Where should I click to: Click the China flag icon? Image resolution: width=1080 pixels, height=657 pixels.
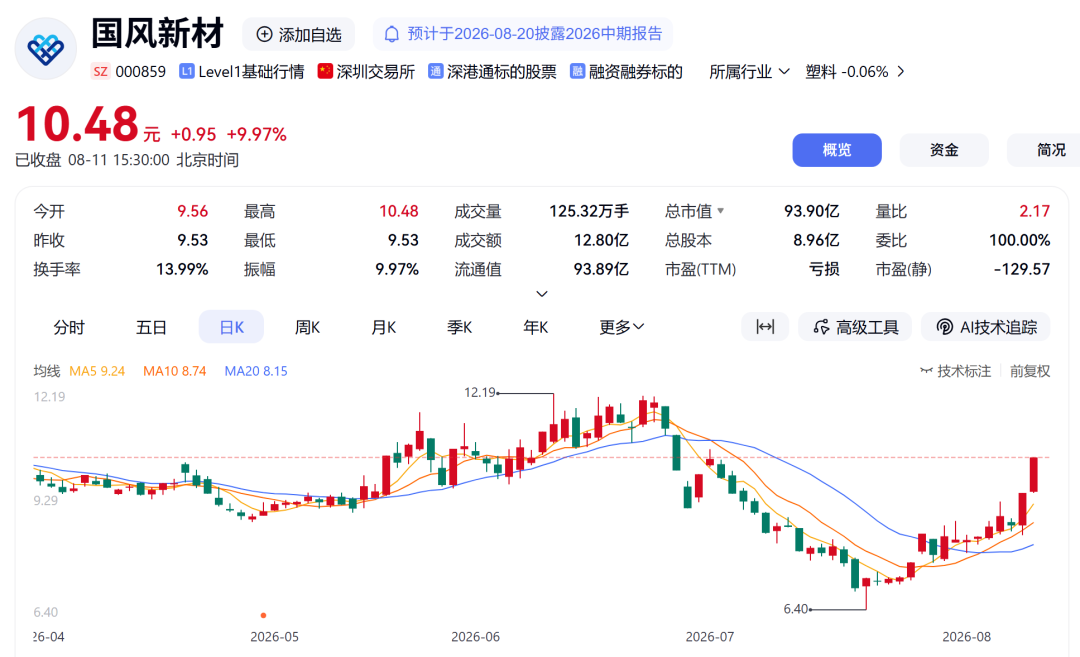click(325, 71)
